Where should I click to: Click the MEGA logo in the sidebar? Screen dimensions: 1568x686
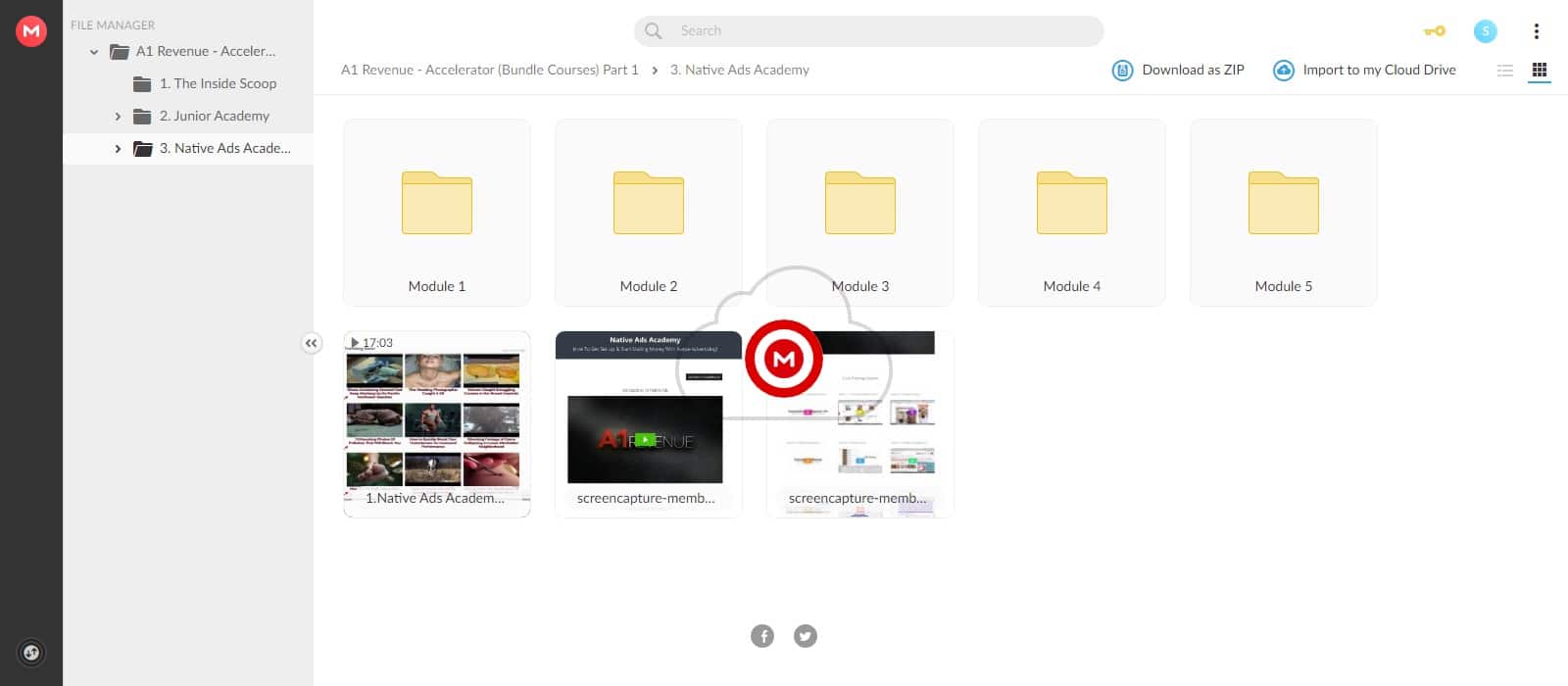[x=31, y=31]
